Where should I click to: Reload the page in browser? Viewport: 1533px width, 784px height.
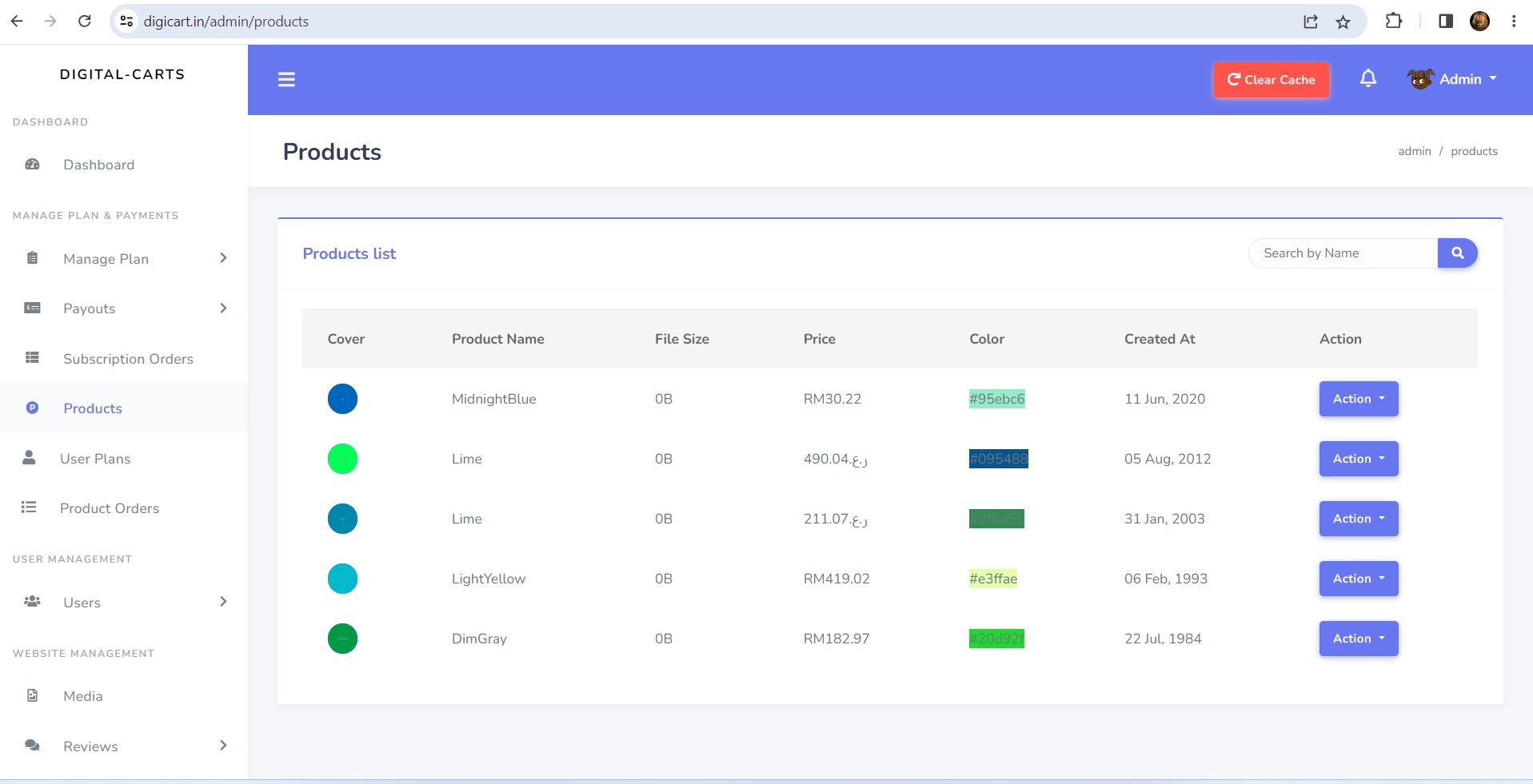click(x=85, y=22)
